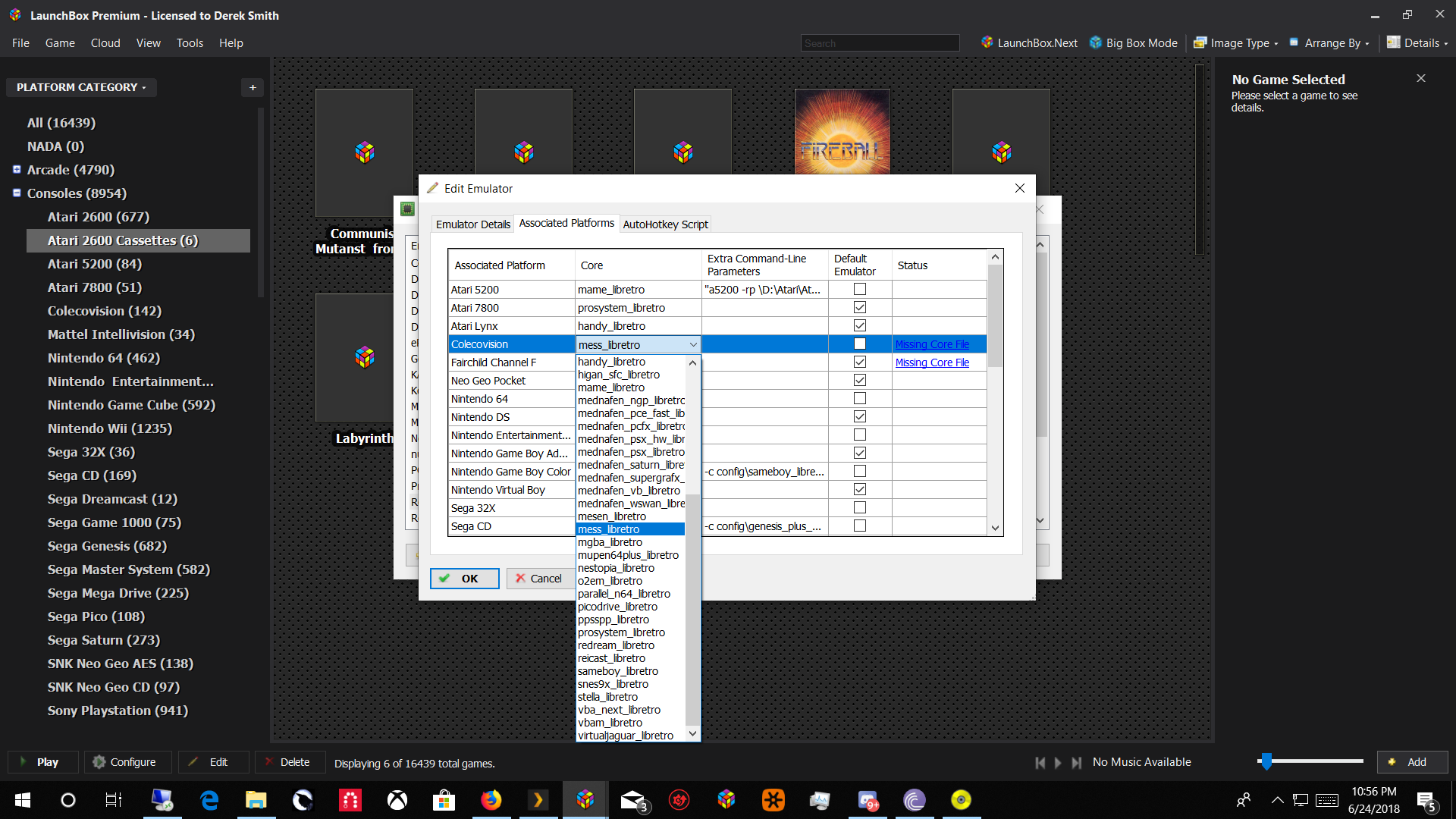Click the search input field
This screenshot has width=1456, height=819.
click(880, 43)
